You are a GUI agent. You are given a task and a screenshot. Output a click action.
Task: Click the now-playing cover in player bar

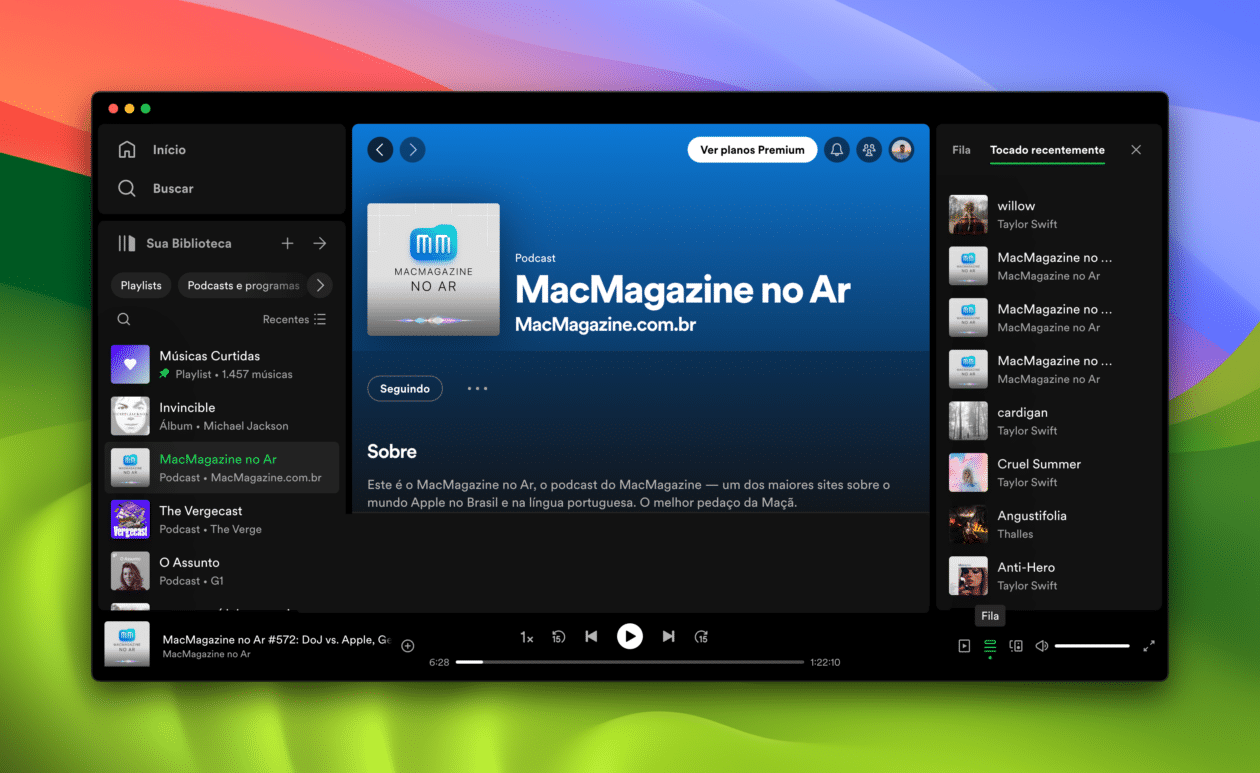[127, 645]
